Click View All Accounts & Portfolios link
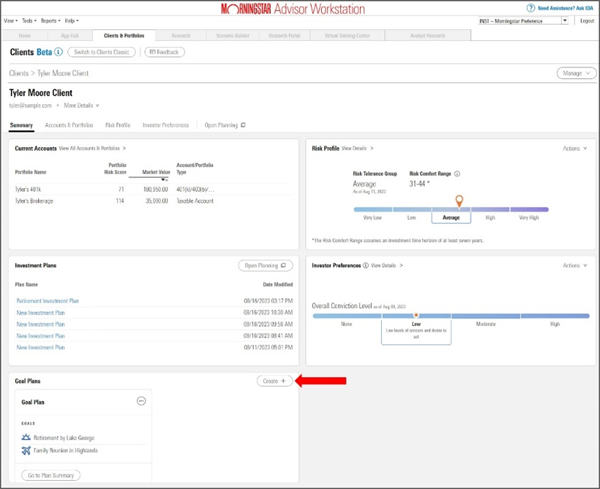Screen dimensions: 600x489 pyautogui.click(x=92, y=148)
